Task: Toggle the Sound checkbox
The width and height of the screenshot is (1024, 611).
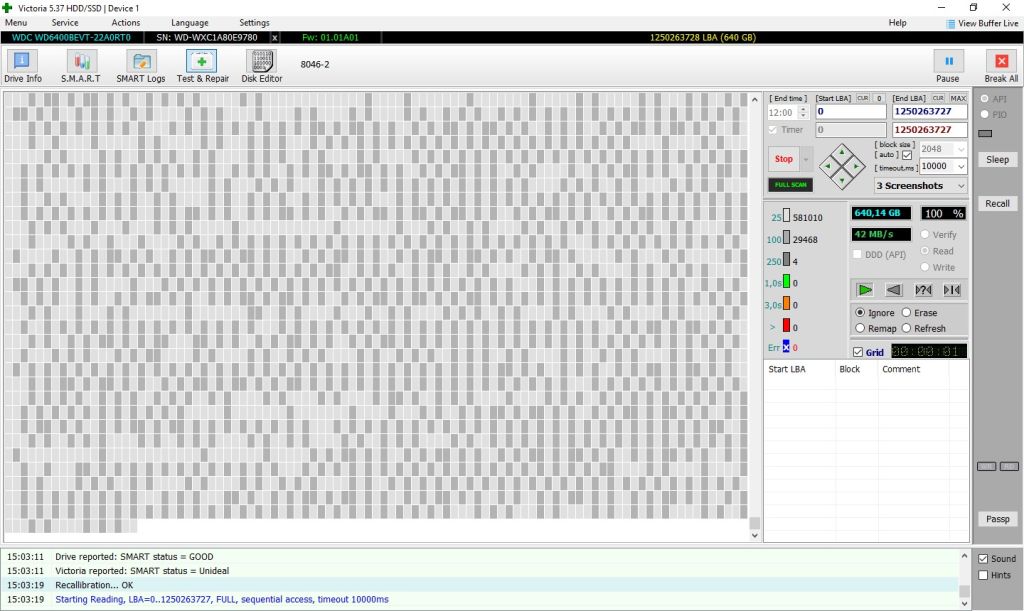Action: [983, 559]
